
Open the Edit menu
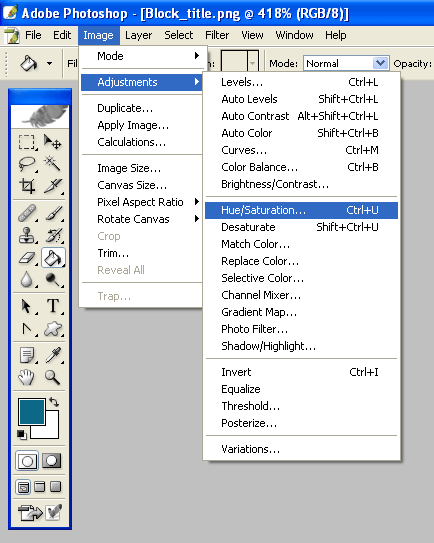coord(62,35)
